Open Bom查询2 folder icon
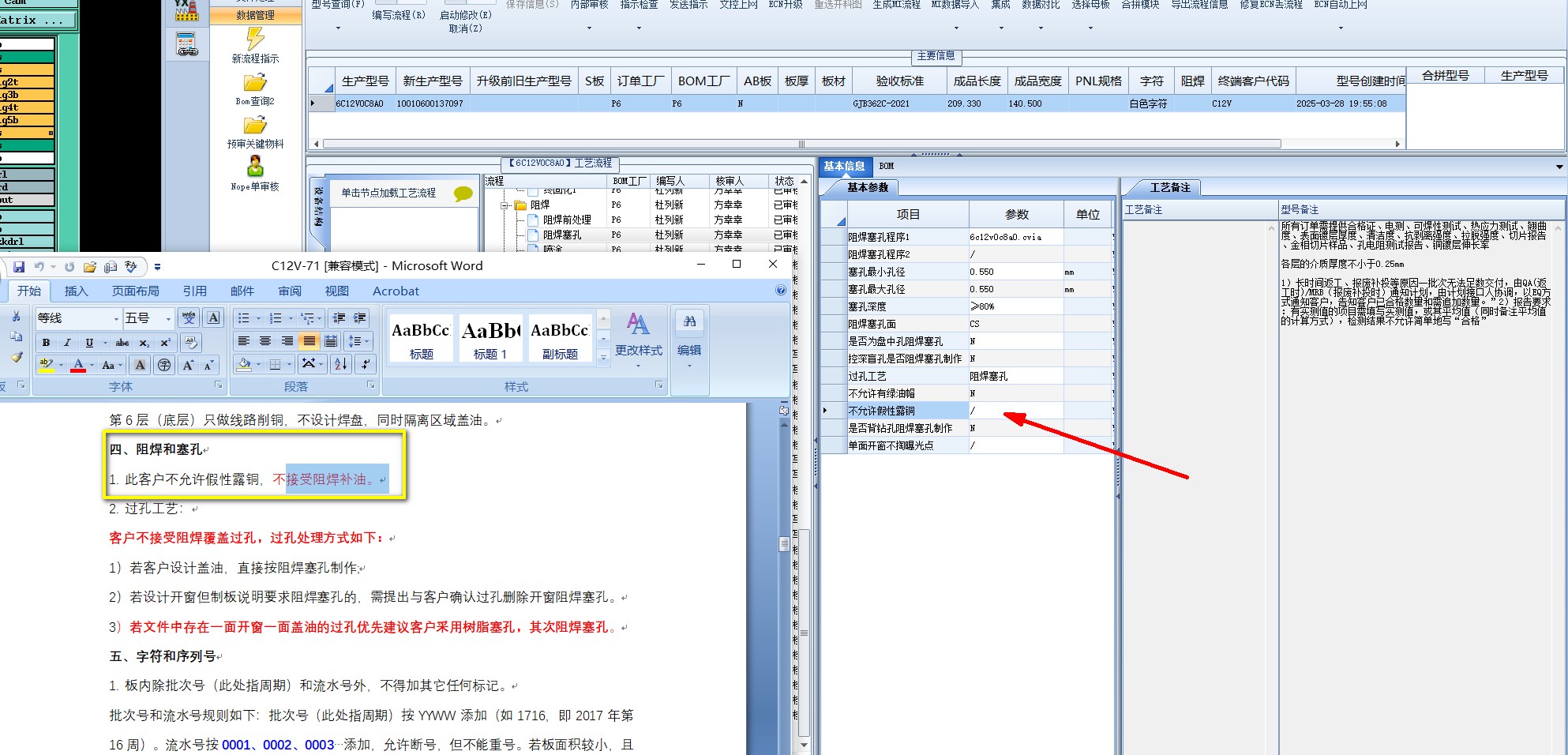The height and width of the screenshot is (755, 1568). pos(255,82)
